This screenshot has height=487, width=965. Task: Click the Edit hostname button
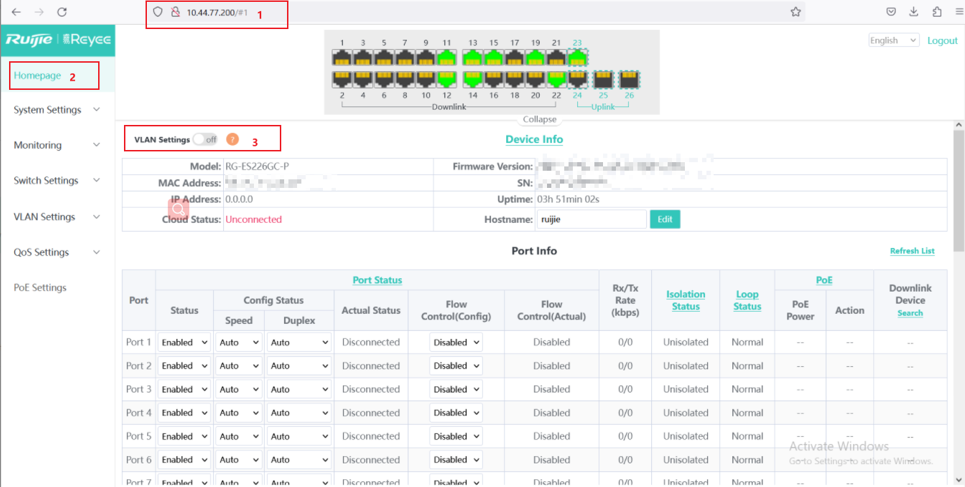pyautogui.click(x=664, y=219)
